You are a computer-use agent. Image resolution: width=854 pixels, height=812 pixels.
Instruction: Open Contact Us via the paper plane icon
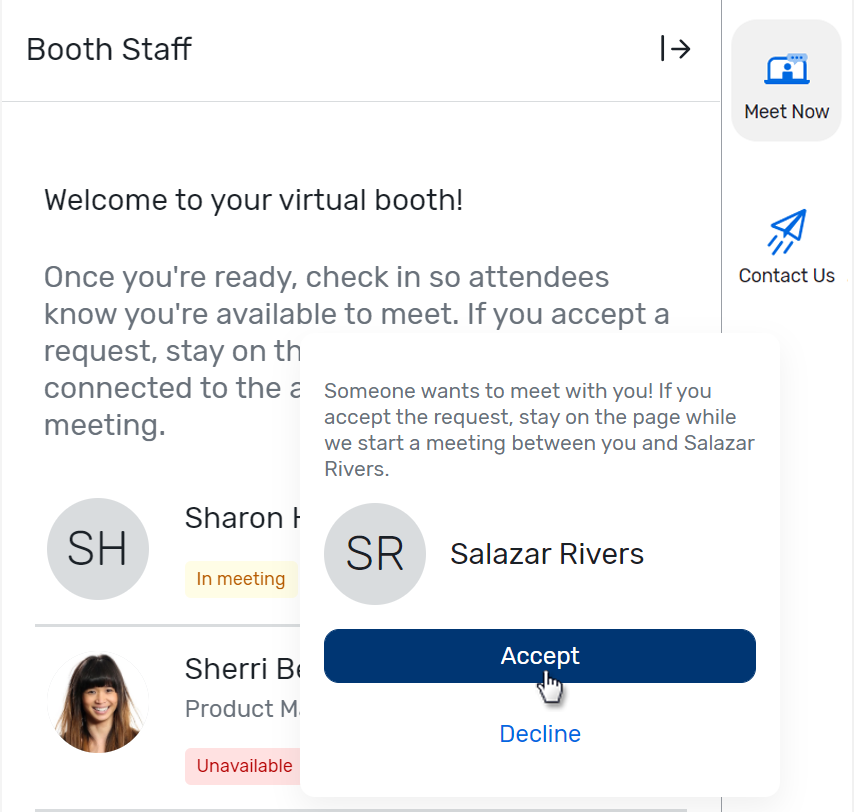[786, 231]
